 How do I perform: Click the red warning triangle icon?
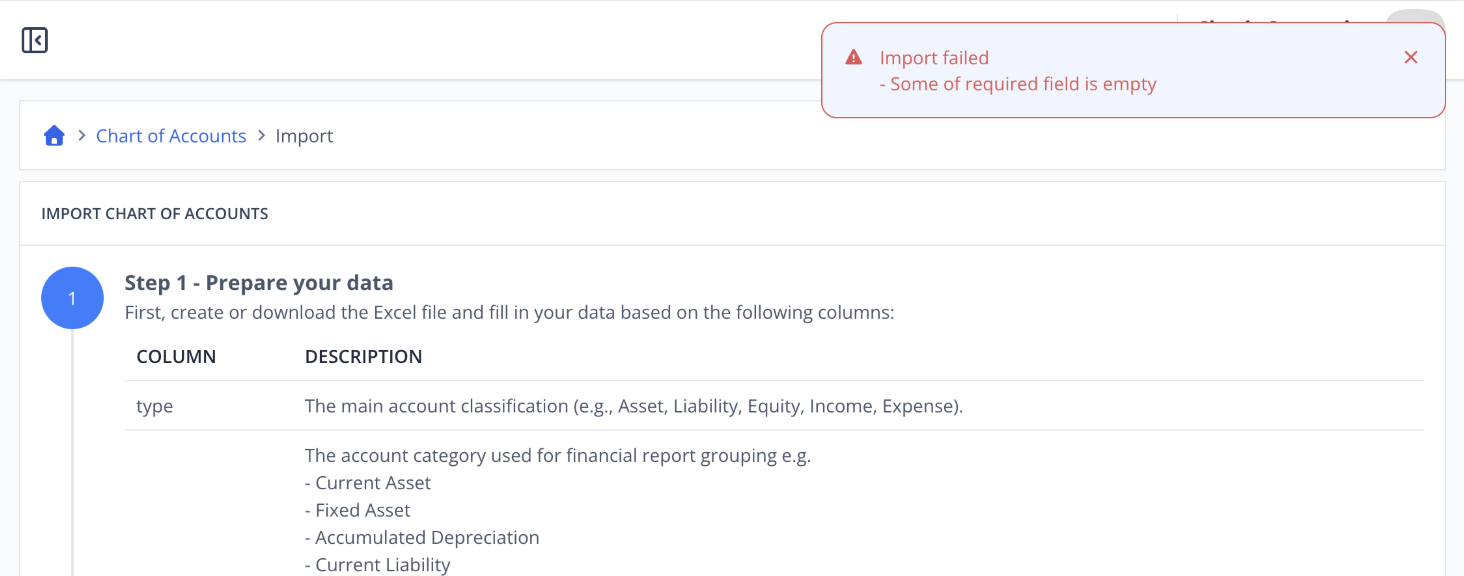854,57
